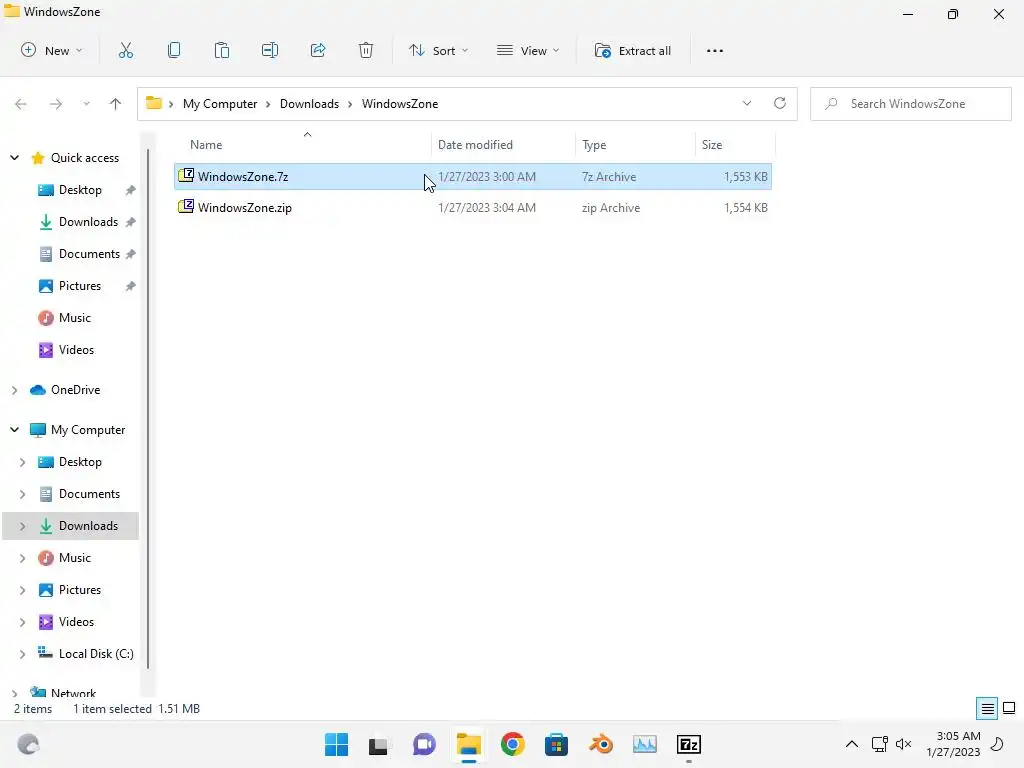Click Downloads in address breadcrumb
Image resolution: width=1024 pixels, height=768 pixels.
tap(310, 104)
